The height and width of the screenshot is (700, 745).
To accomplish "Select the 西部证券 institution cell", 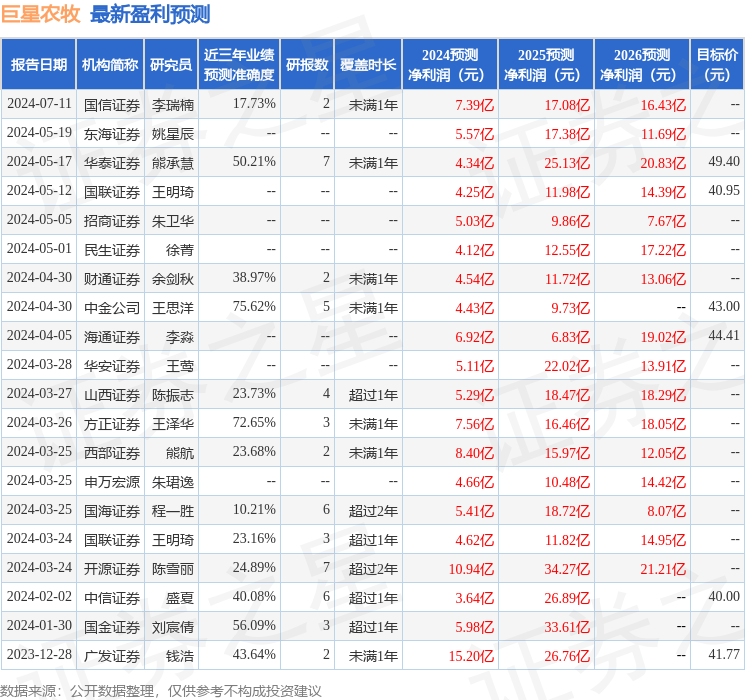I will tap(112, 452).
